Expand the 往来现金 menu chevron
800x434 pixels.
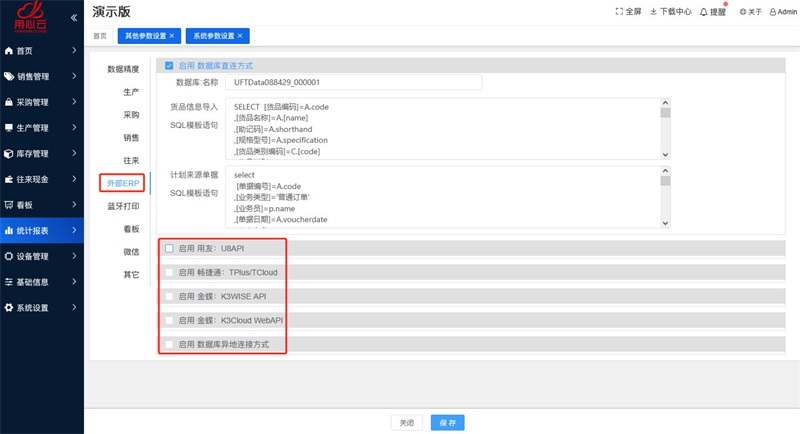74,179
